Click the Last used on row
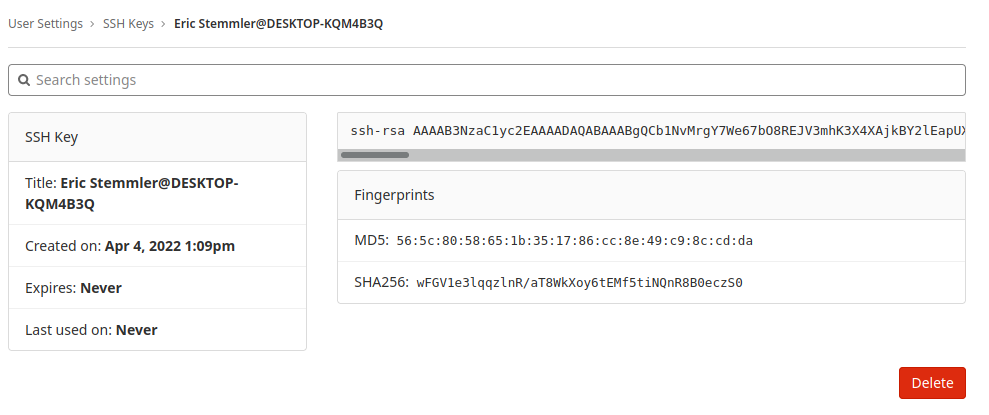 [x=158, y=330]
